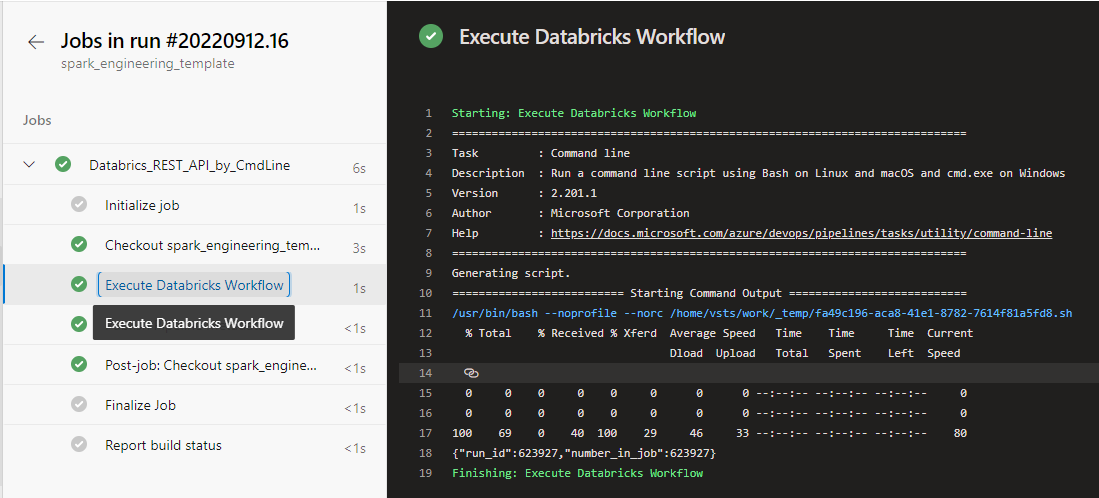Click the spark_engineering_template subtitle
Image resolution: width=1099 pixels, height=498 pixels.
tap(148, 64)
